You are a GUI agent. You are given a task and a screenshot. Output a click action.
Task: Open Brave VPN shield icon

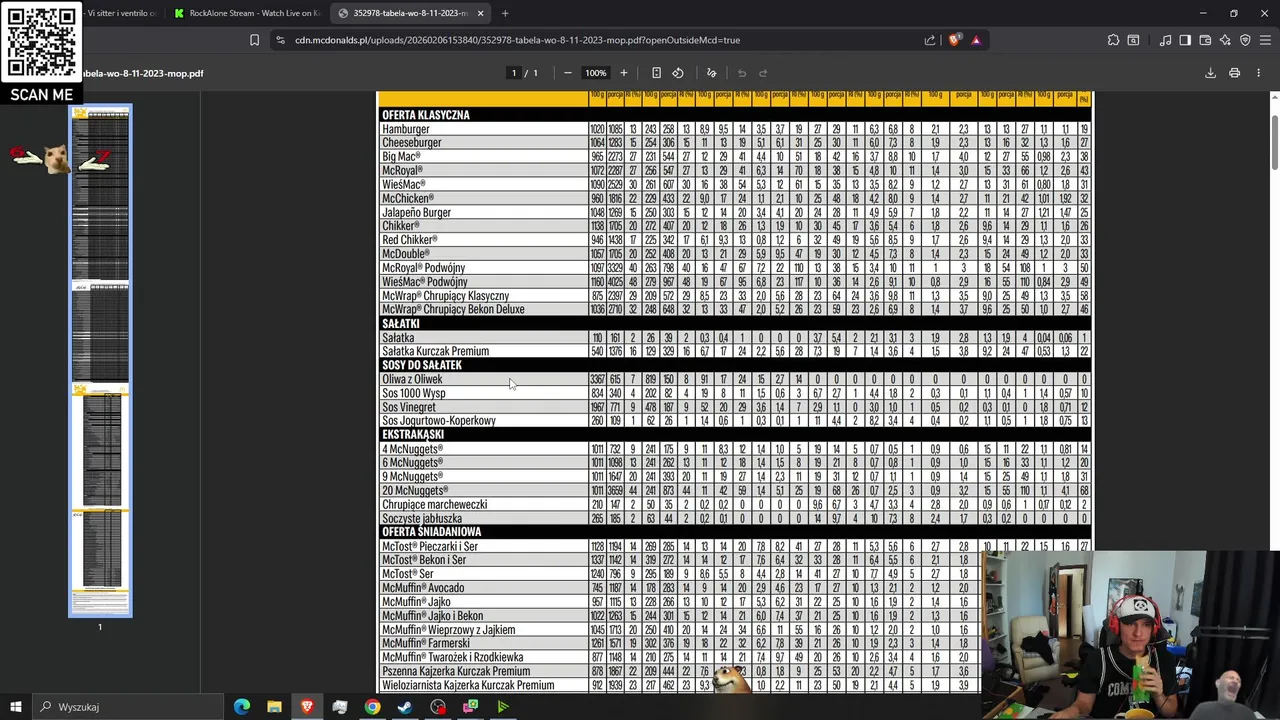tap(1245, 40)
